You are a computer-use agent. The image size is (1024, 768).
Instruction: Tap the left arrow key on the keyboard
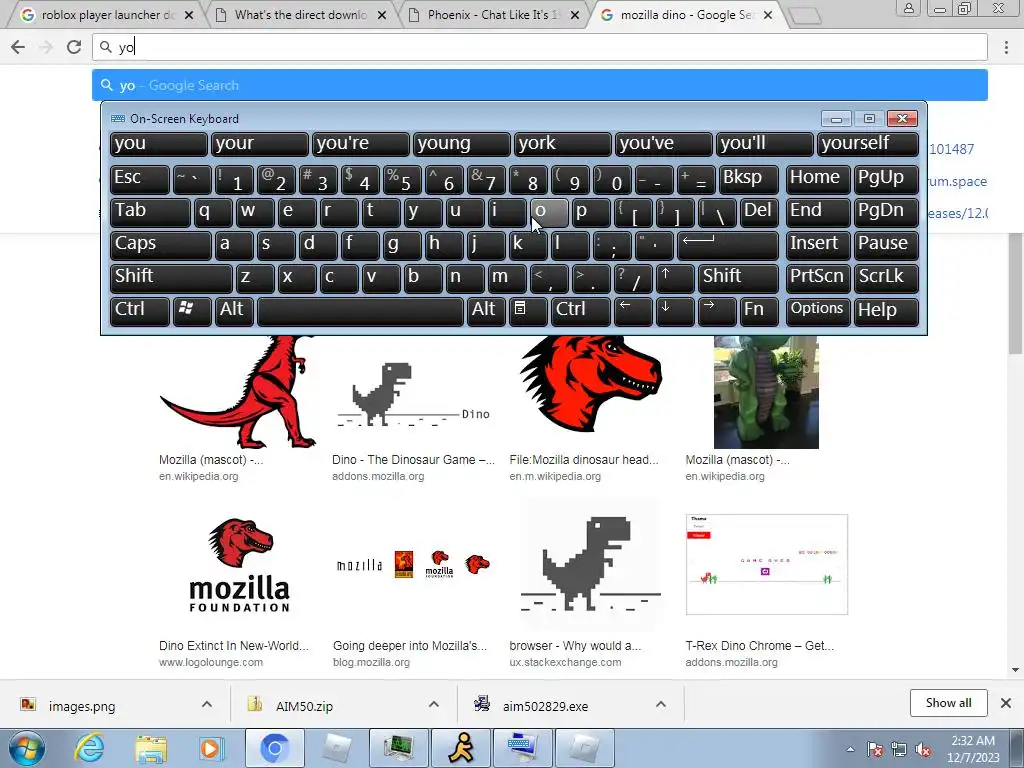[633, 311]
